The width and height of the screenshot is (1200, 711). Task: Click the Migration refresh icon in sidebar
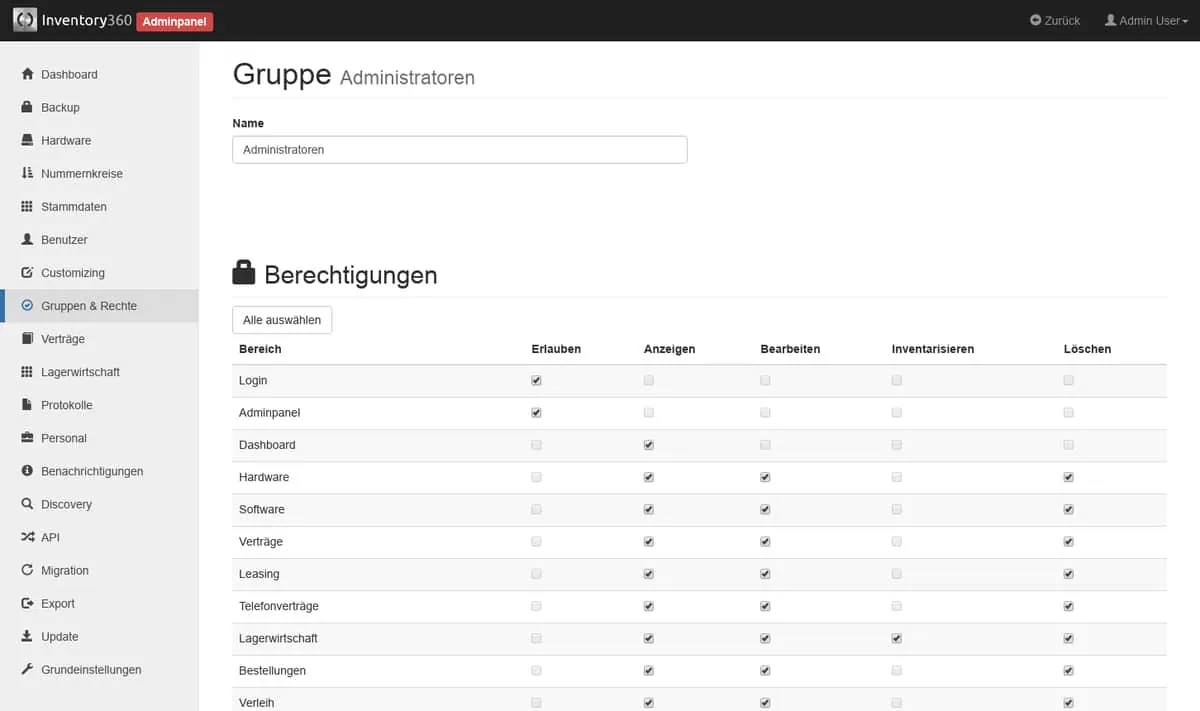click(28, 570)
